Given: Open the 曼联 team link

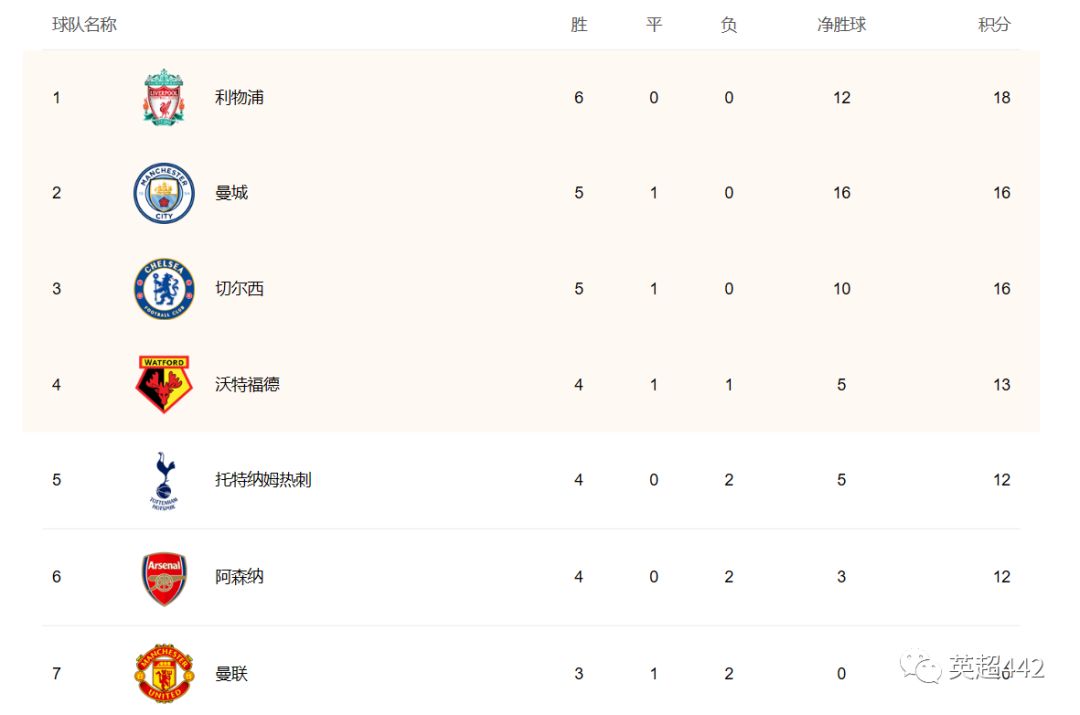Looking at the screenshot, I should [x=231, y=674].
